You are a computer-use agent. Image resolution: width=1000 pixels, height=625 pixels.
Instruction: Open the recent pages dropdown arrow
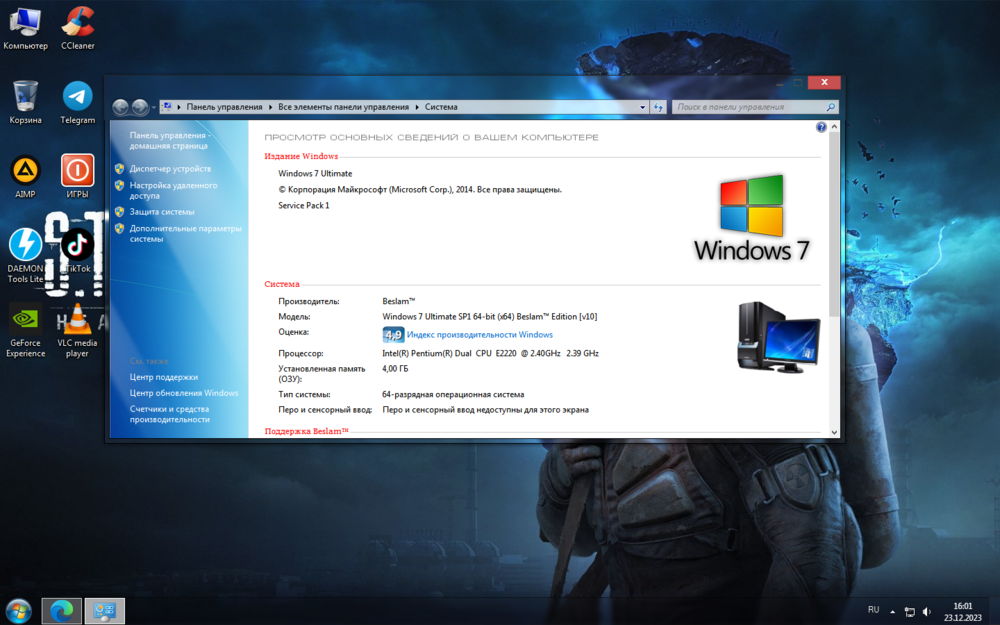(154, 108)
